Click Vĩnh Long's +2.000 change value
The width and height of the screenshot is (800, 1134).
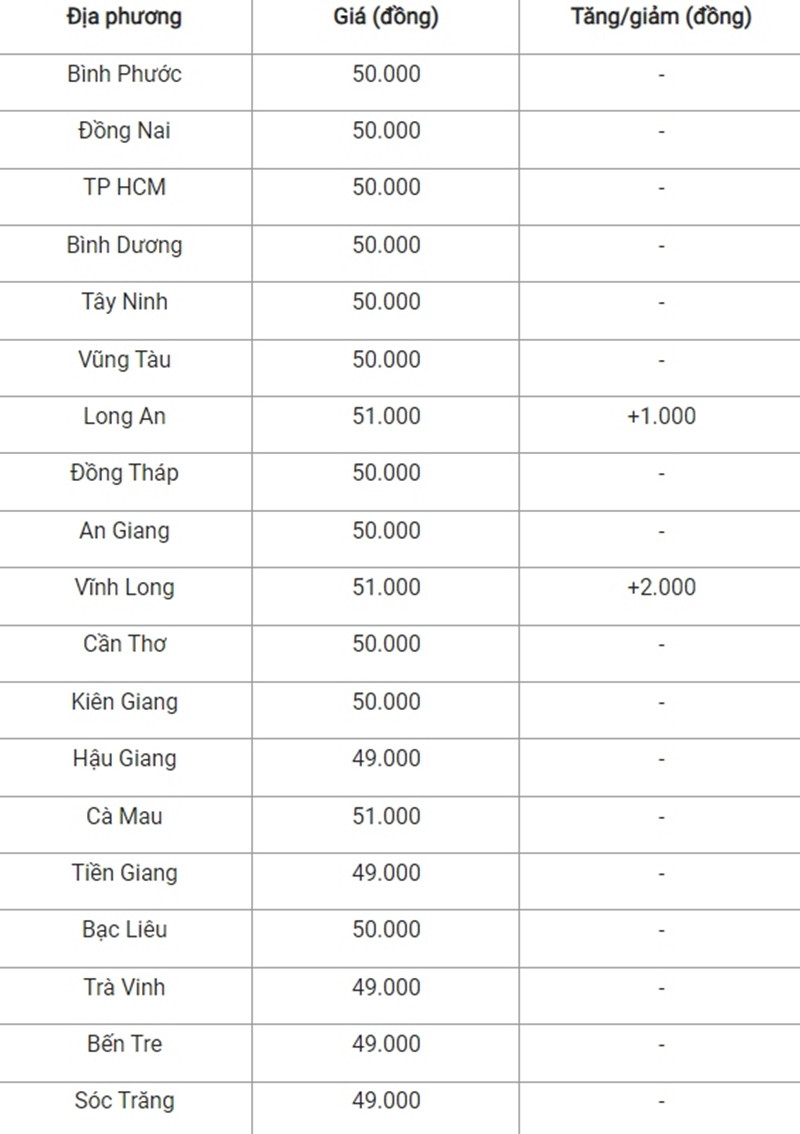coord(661,587)
